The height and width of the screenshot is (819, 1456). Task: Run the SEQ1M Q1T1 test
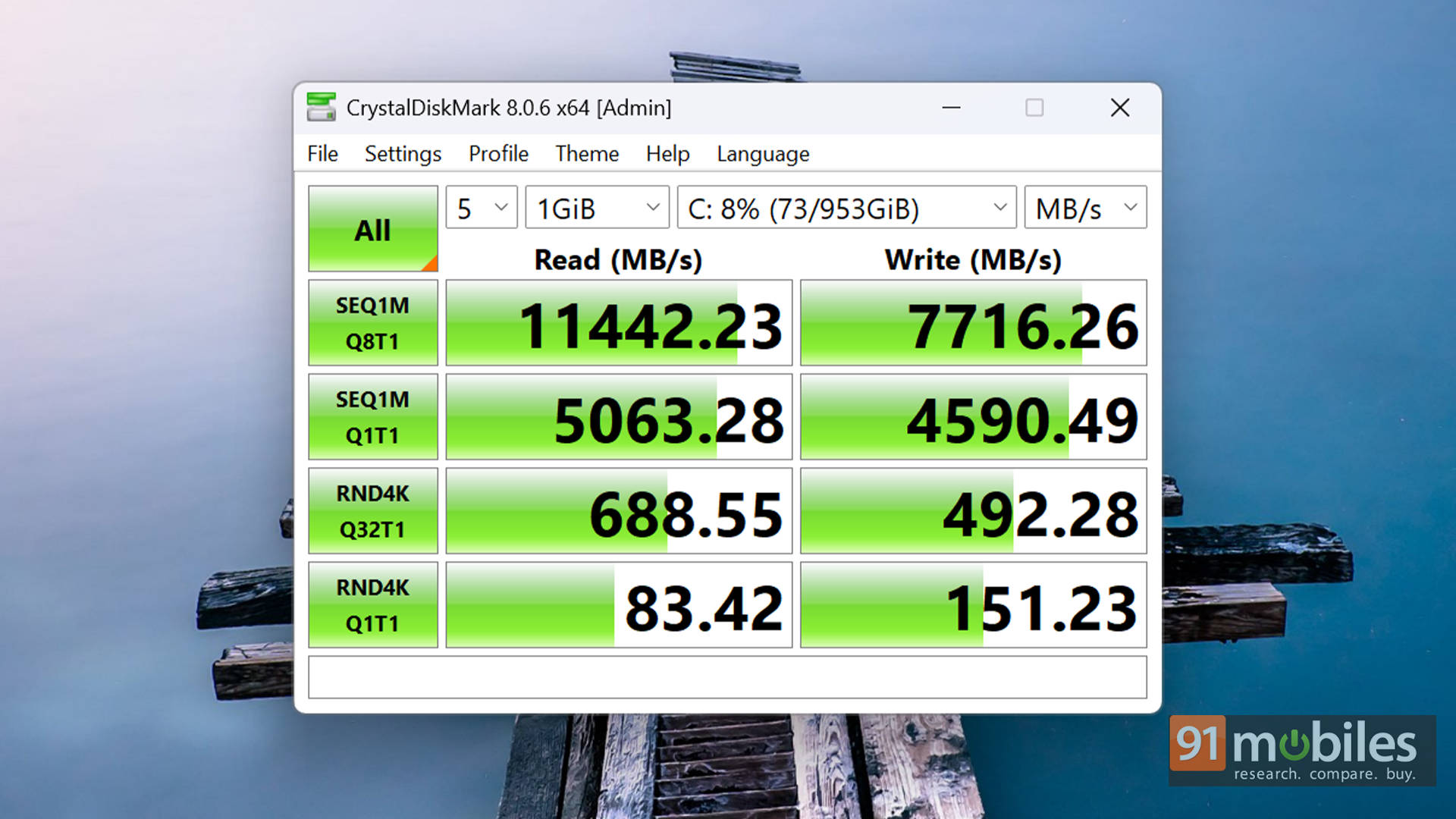[373, 417]
